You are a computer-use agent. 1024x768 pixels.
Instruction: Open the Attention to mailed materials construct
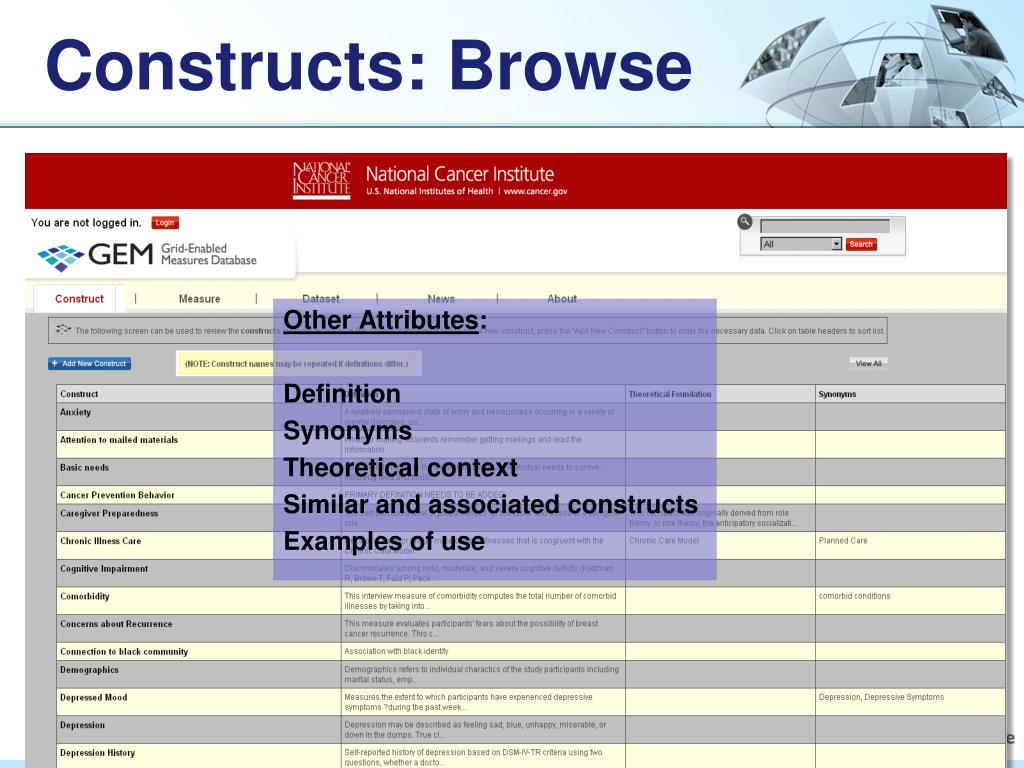[119, 440]
